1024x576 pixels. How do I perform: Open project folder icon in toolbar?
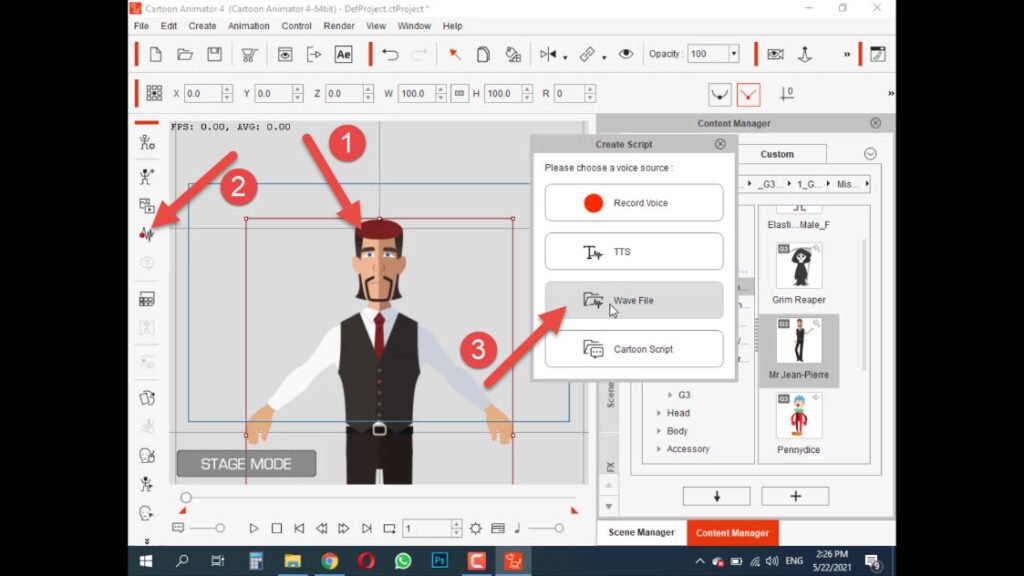(x=185, y=54)
